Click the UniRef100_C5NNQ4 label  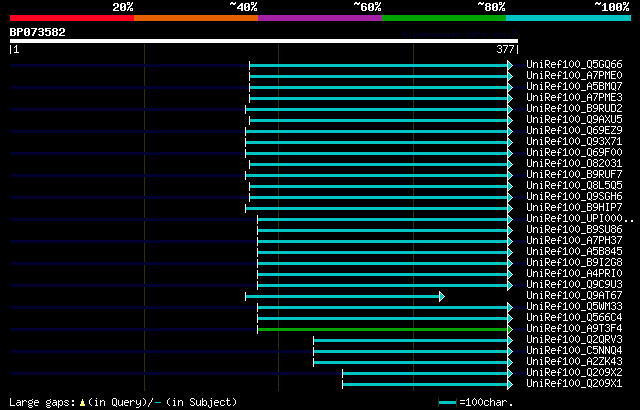(x=574, y=351)
